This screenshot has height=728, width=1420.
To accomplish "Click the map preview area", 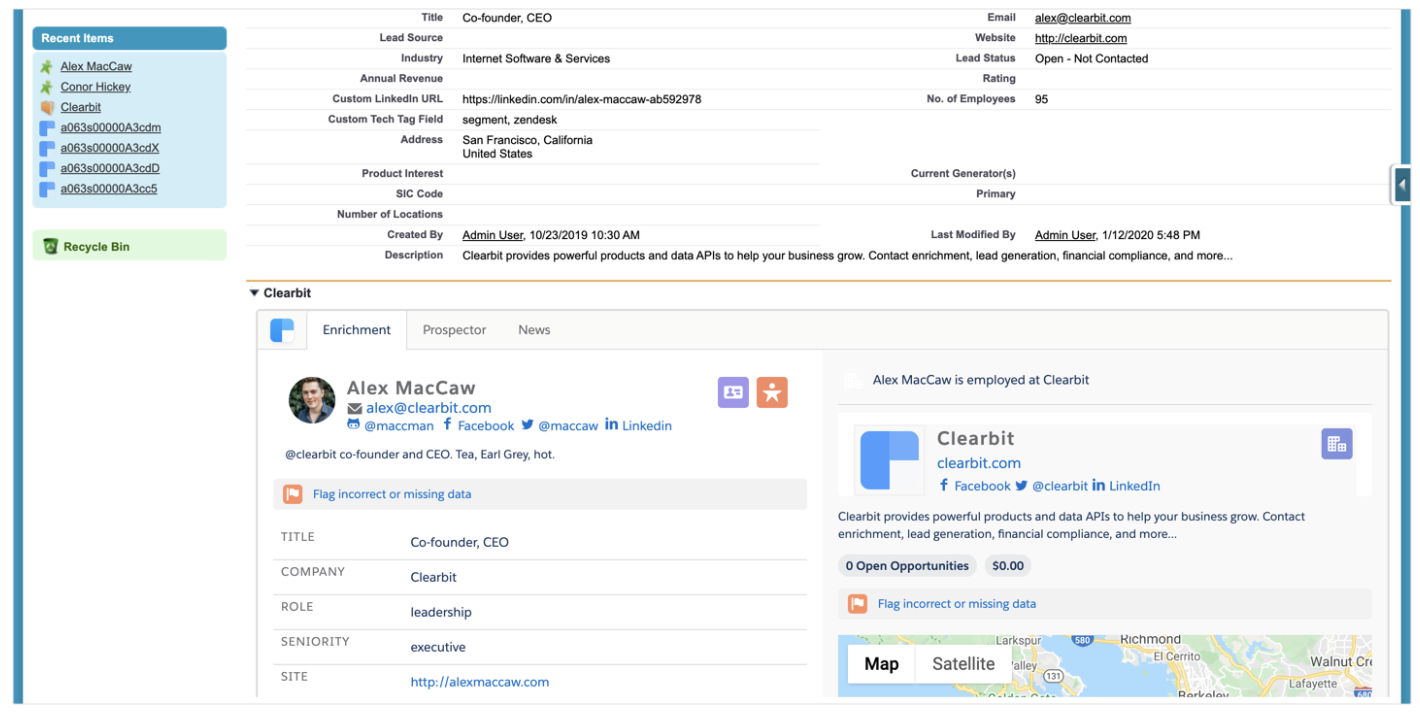I will 1105,665.
